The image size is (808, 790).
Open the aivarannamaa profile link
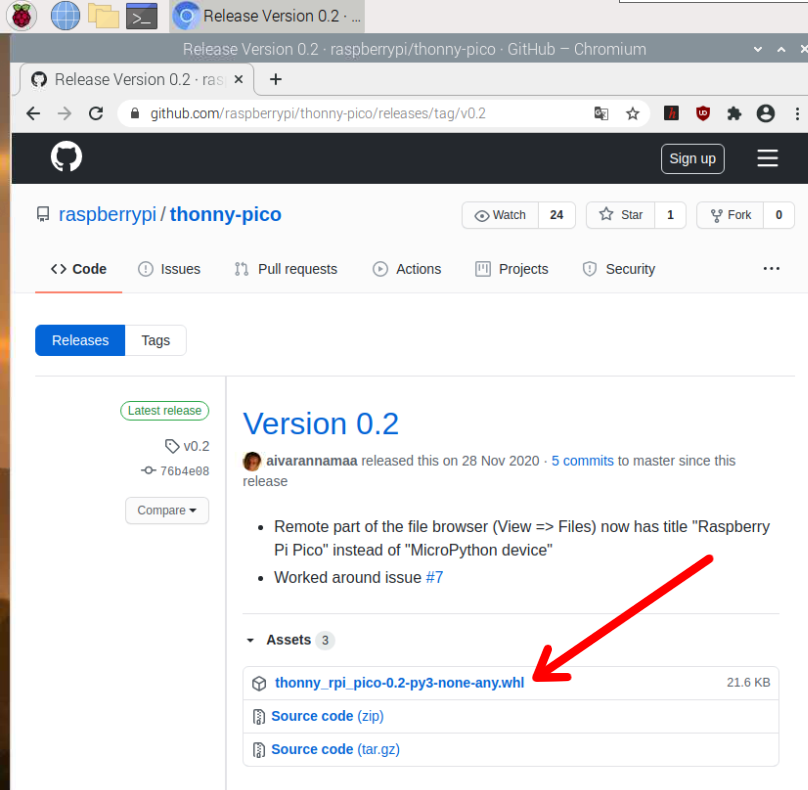[312, 461]
